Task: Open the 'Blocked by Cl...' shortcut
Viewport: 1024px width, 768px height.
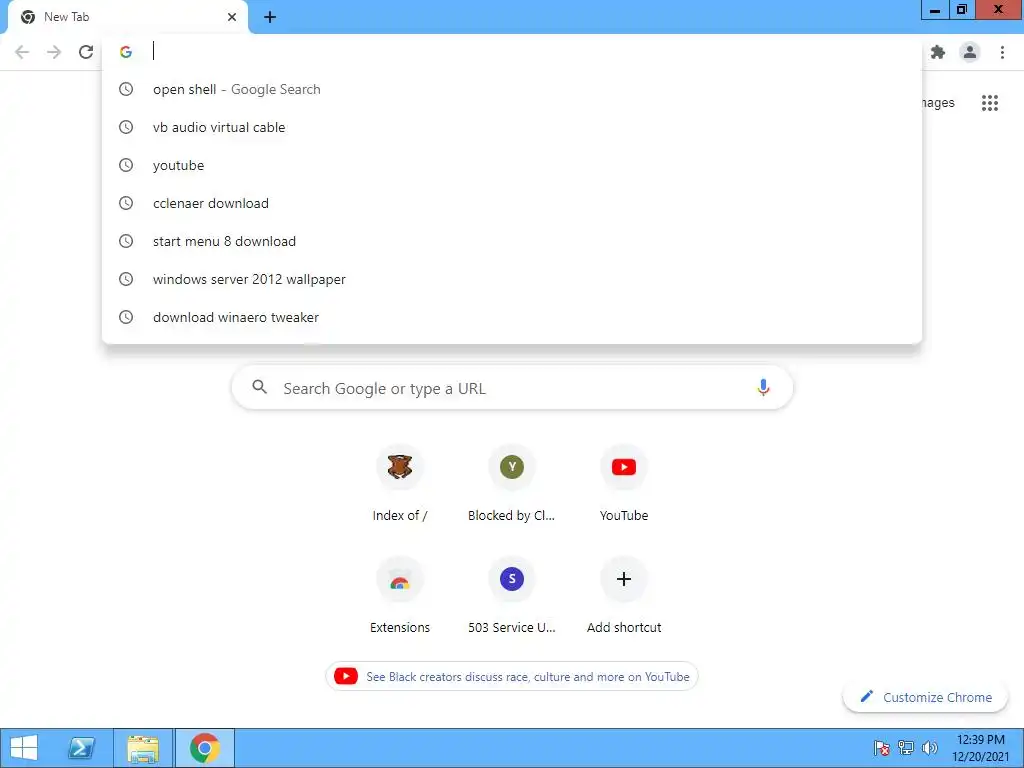Action: pos(511,484)
